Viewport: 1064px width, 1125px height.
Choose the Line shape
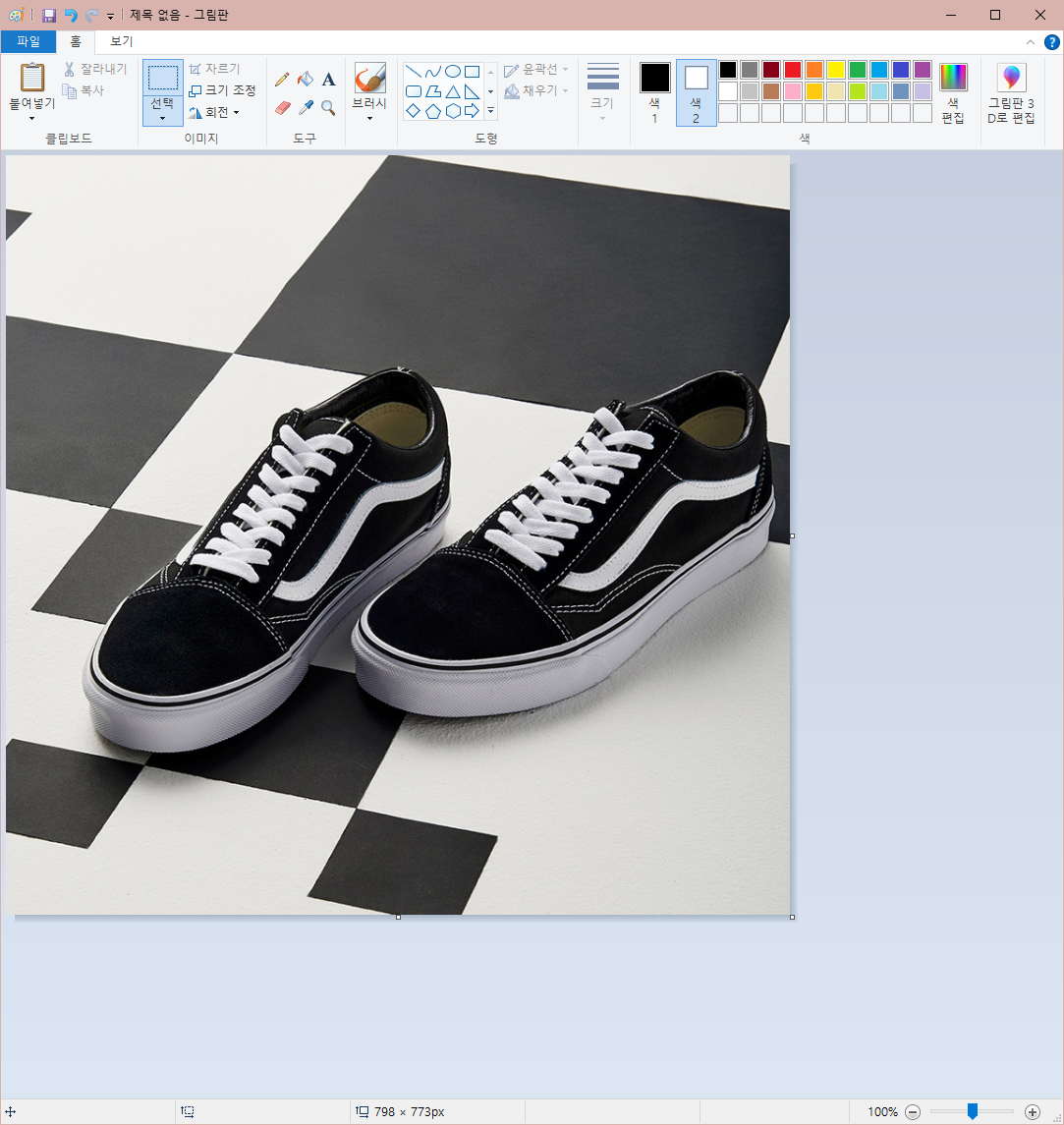click(414, 71)
